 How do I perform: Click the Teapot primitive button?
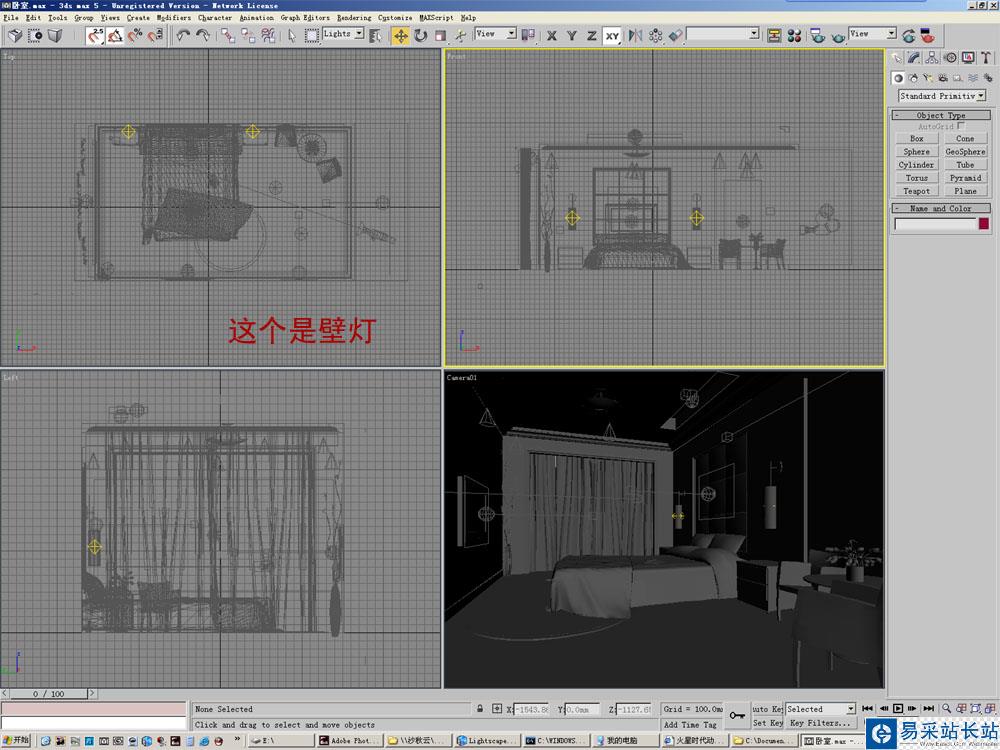pyautogui.click(x=916, y=191)
